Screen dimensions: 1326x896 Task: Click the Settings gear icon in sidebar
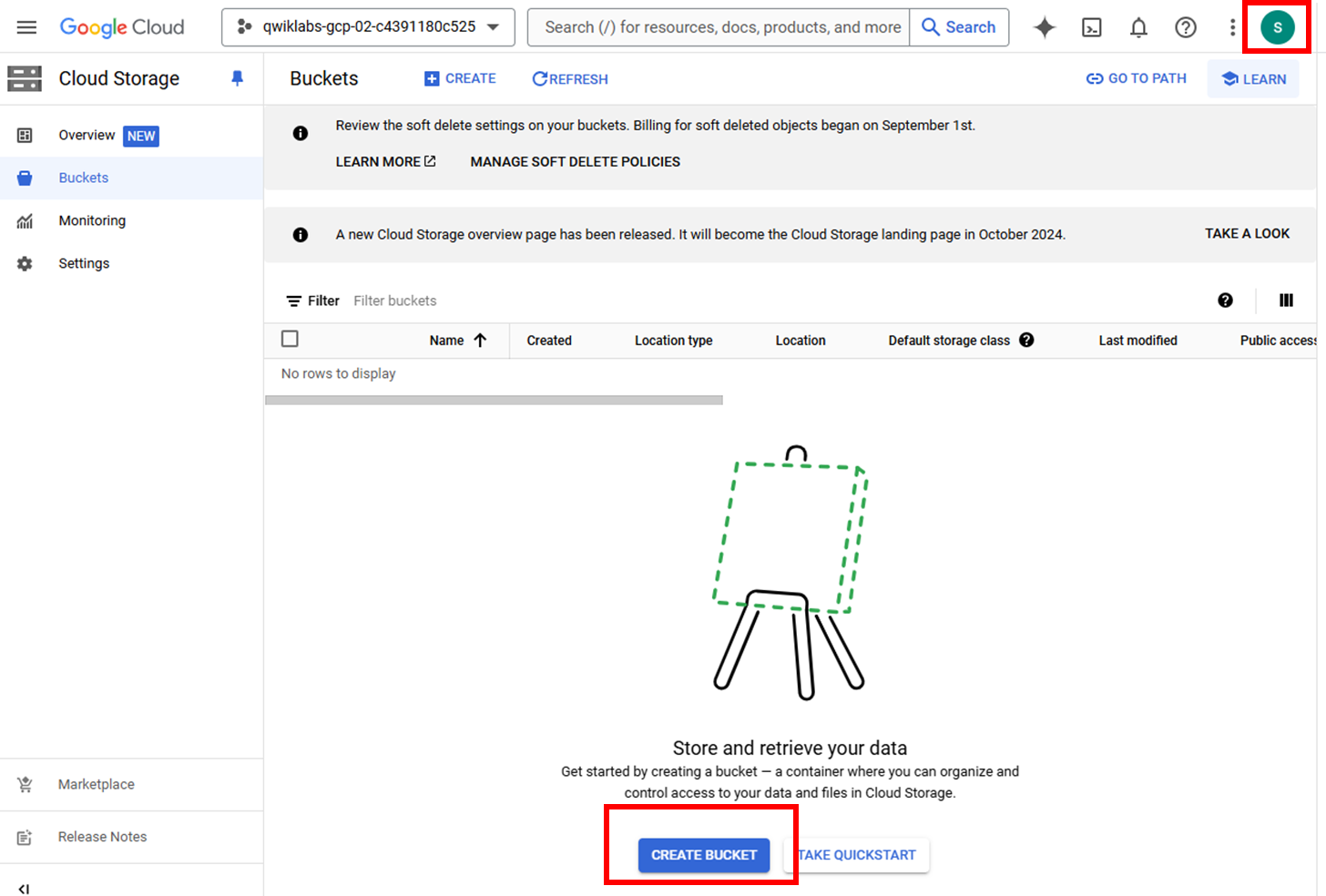pyautogui.click(x=25, y=264)
